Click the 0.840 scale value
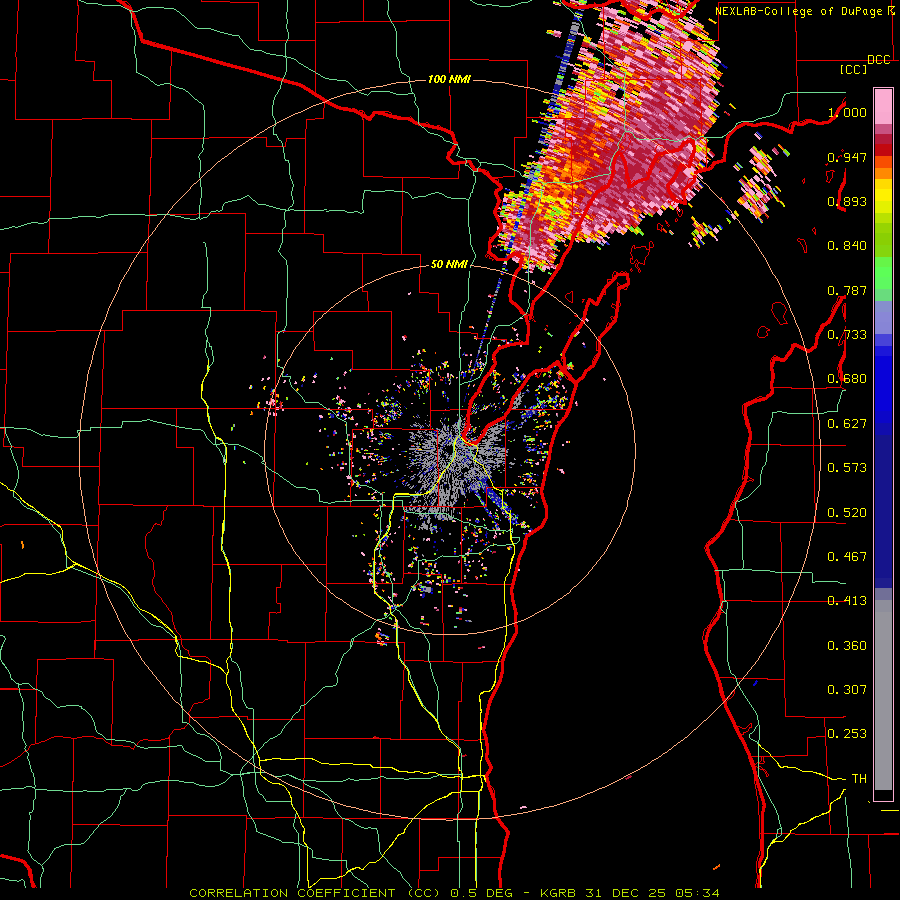This screenshot has width=900, height=900. (847, 246)
